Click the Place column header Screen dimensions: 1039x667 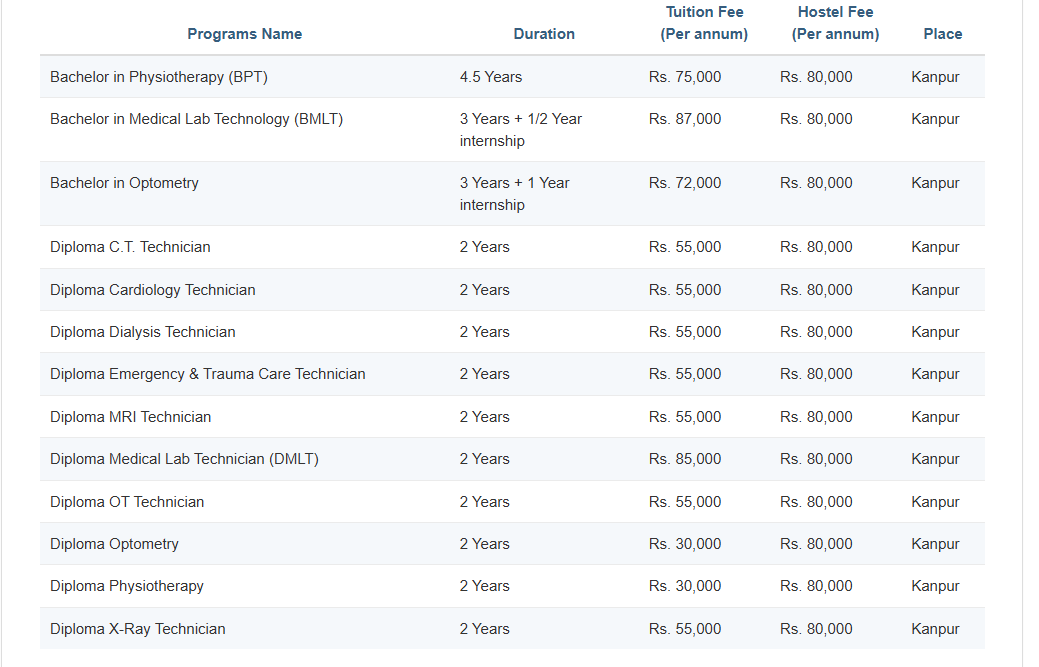[x=943, y=34]
